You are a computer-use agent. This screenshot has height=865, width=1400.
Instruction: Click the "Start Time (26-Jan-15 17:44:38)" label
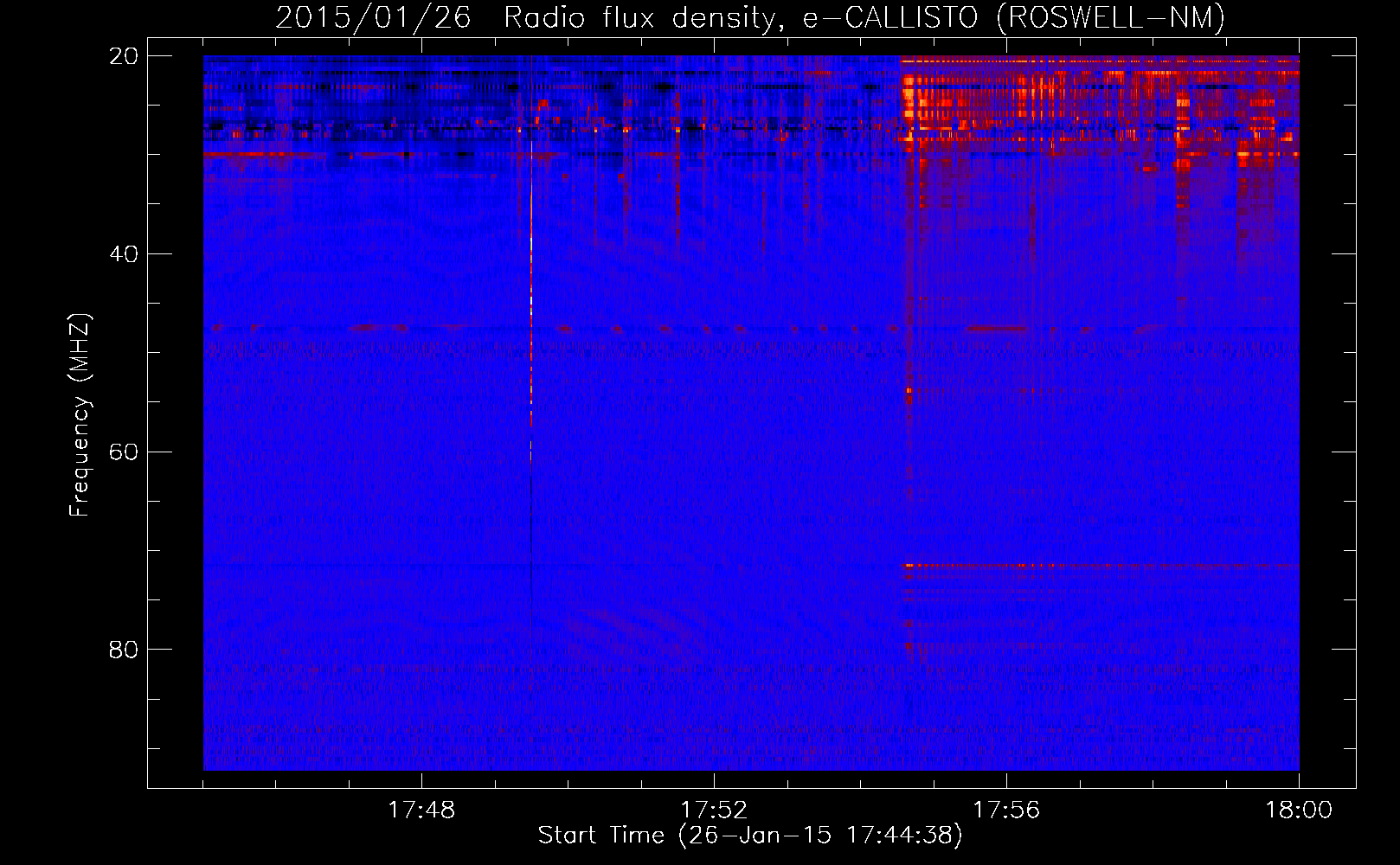pos(750,836)
